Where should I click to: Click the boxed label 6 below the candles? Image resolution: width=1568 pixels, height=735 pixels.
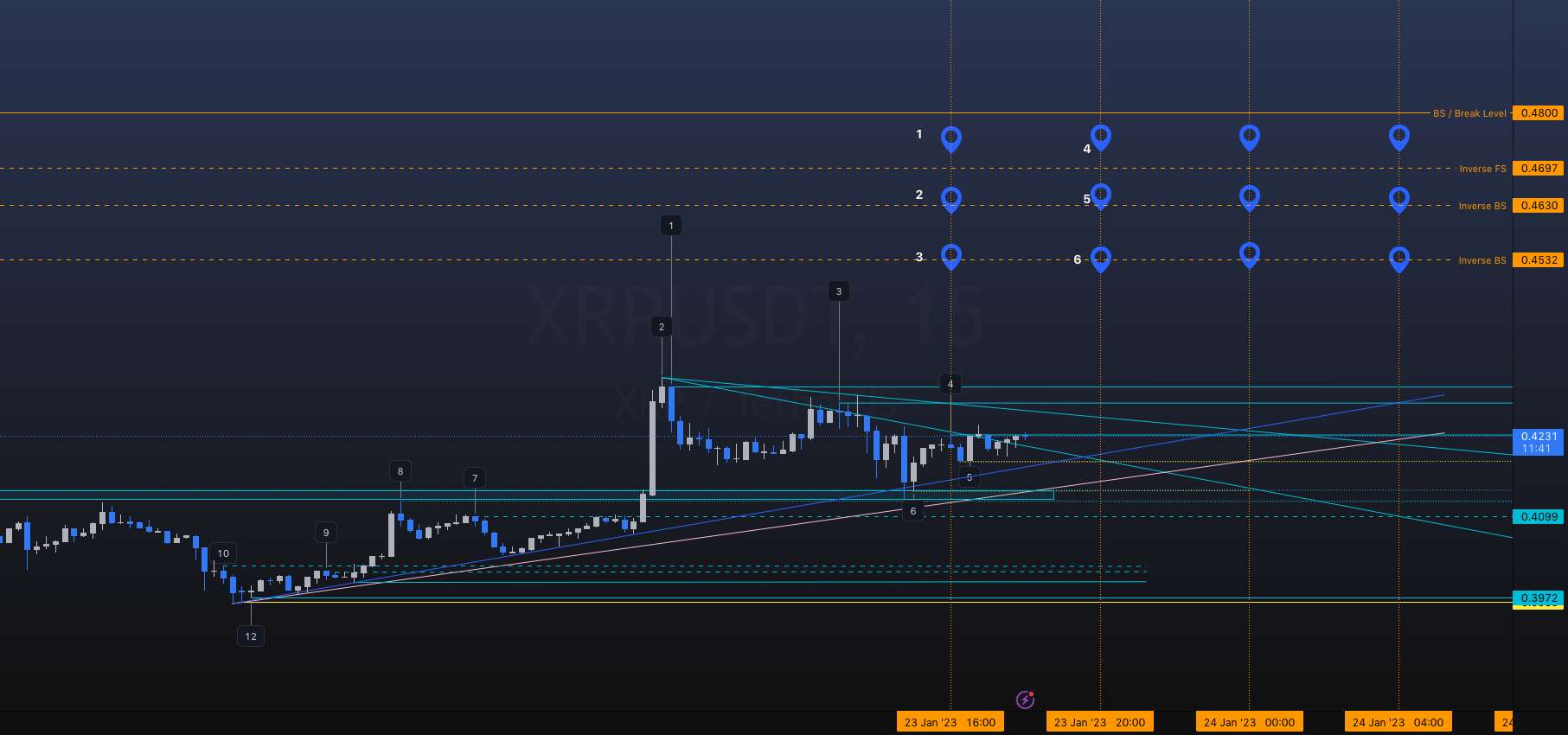[912, 511]
